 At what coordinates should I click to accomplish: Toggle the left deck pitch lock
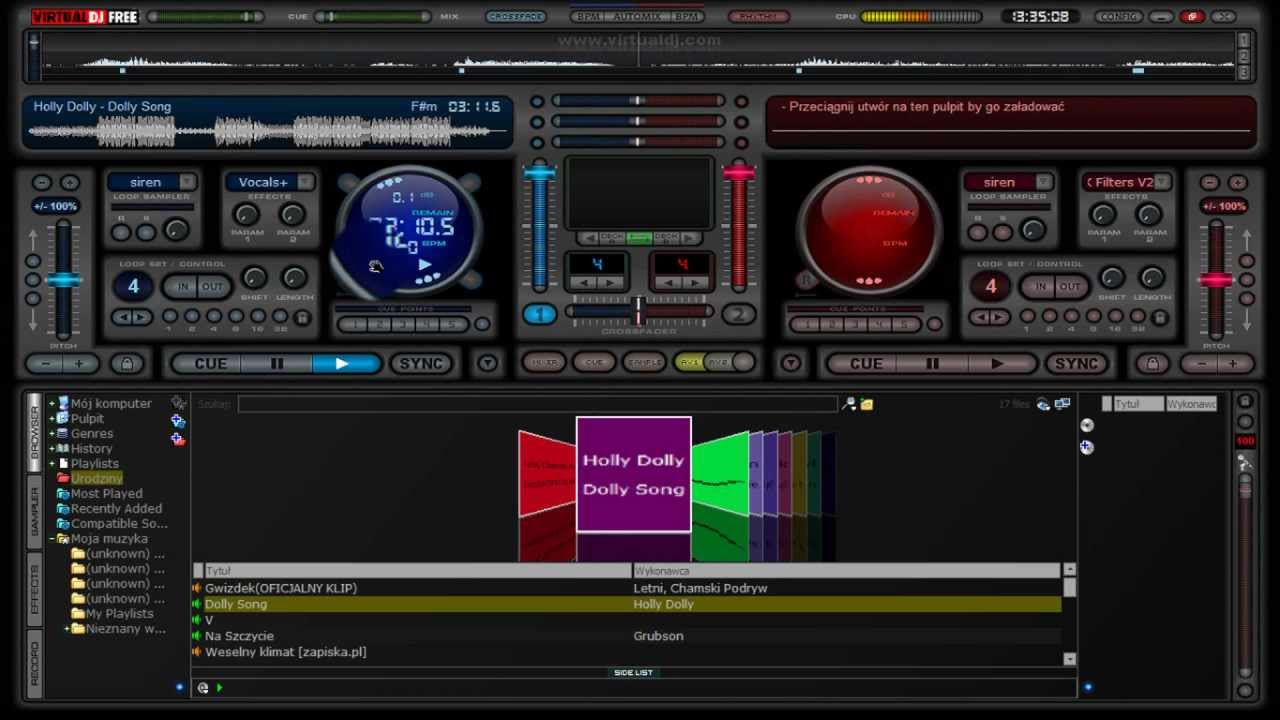coord(127,364)
